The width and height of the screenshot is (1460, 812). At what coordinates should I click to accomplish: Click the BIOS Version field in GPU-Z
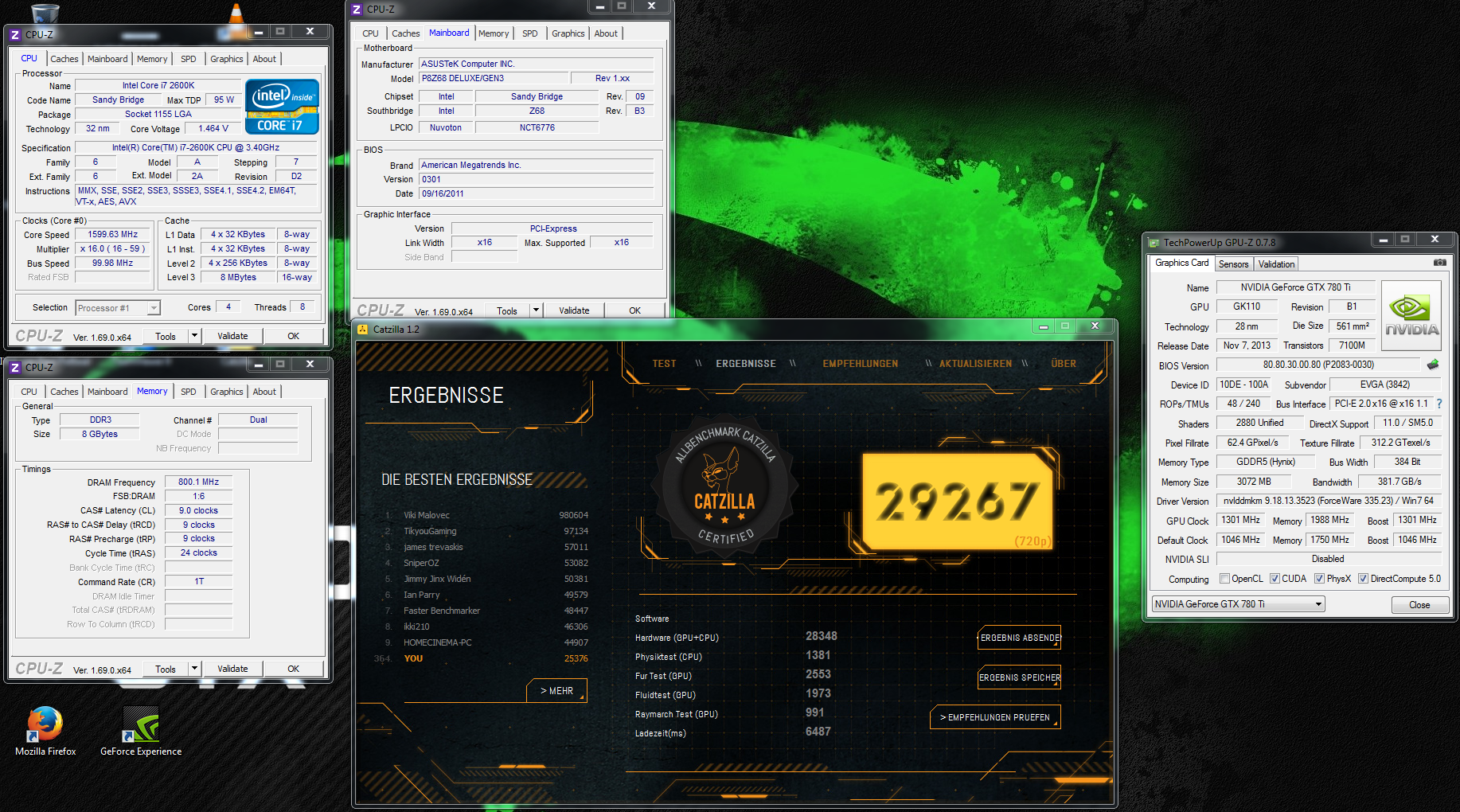tap(1318, 365)
